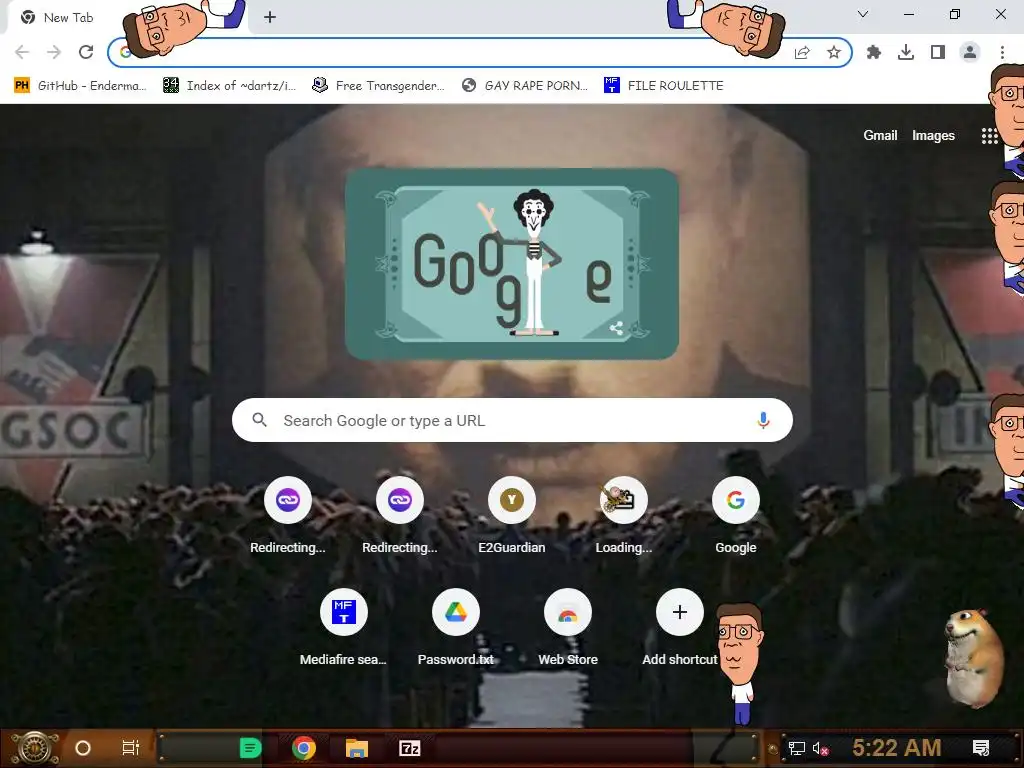Reload the page with the refresh icon

(x=86, y=52)
